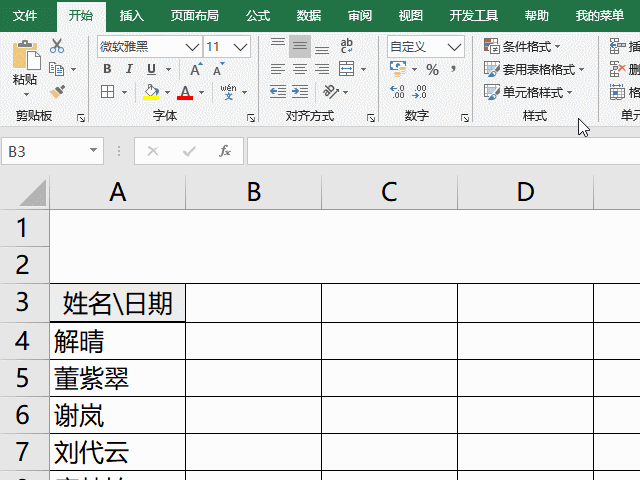The width and height of the screenshot is (640, 480).
Task: Center text horizontally
Action: tap(300, 69)
